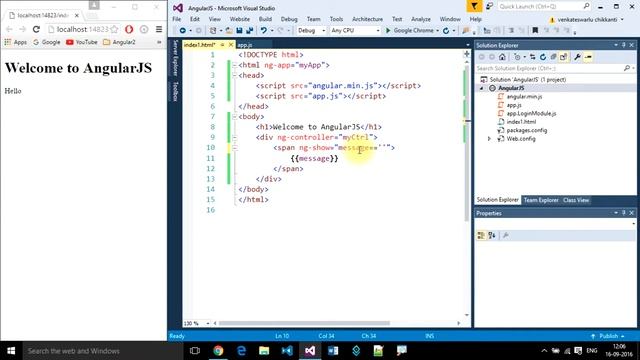Image resolution: width=640 pixels, height=360 pixels.
Task: Click the Collapse All icon in Solution Explorer
Action: pyautogui.click(x=553, y=57)
